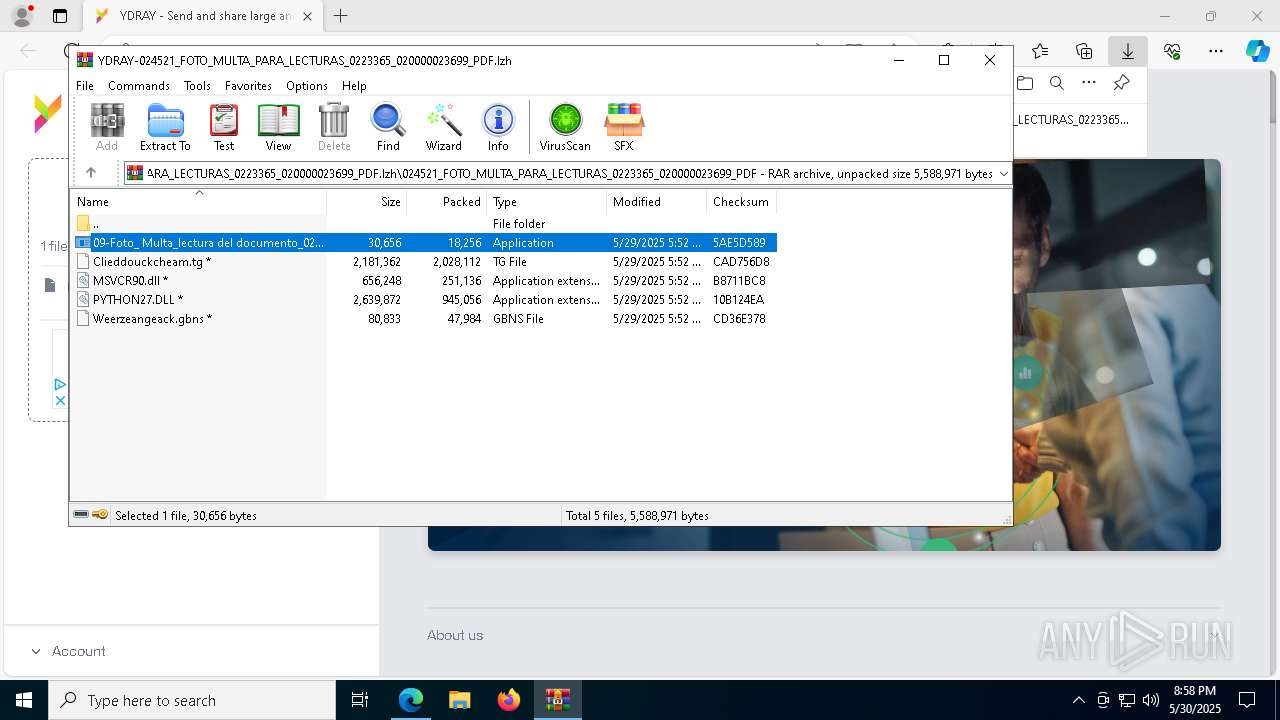
Task: Select the PYTHON27.DLL file
Action: coord(424,299)
